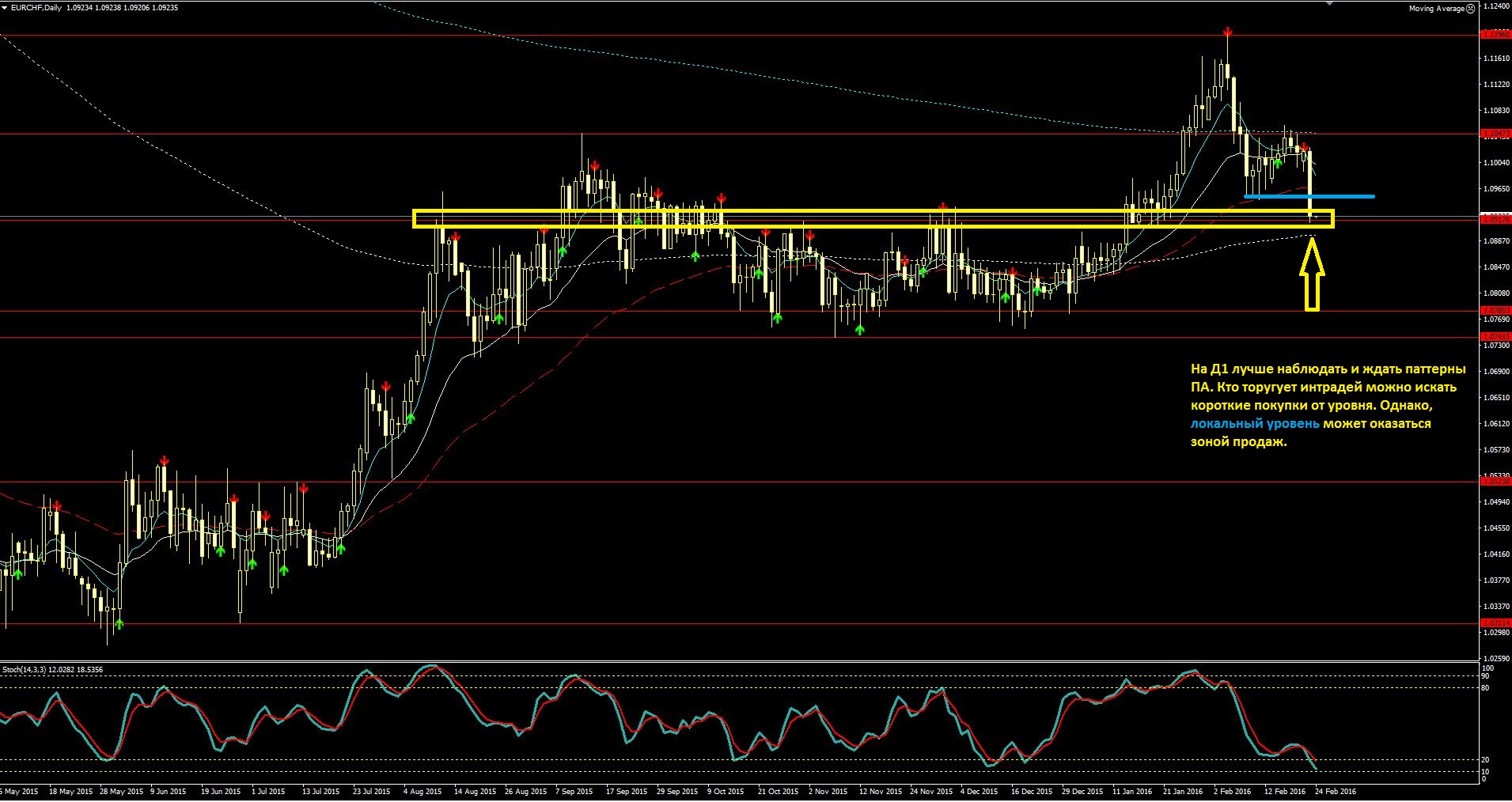Click the 1.10040 price scale value

click(1496, 163)
